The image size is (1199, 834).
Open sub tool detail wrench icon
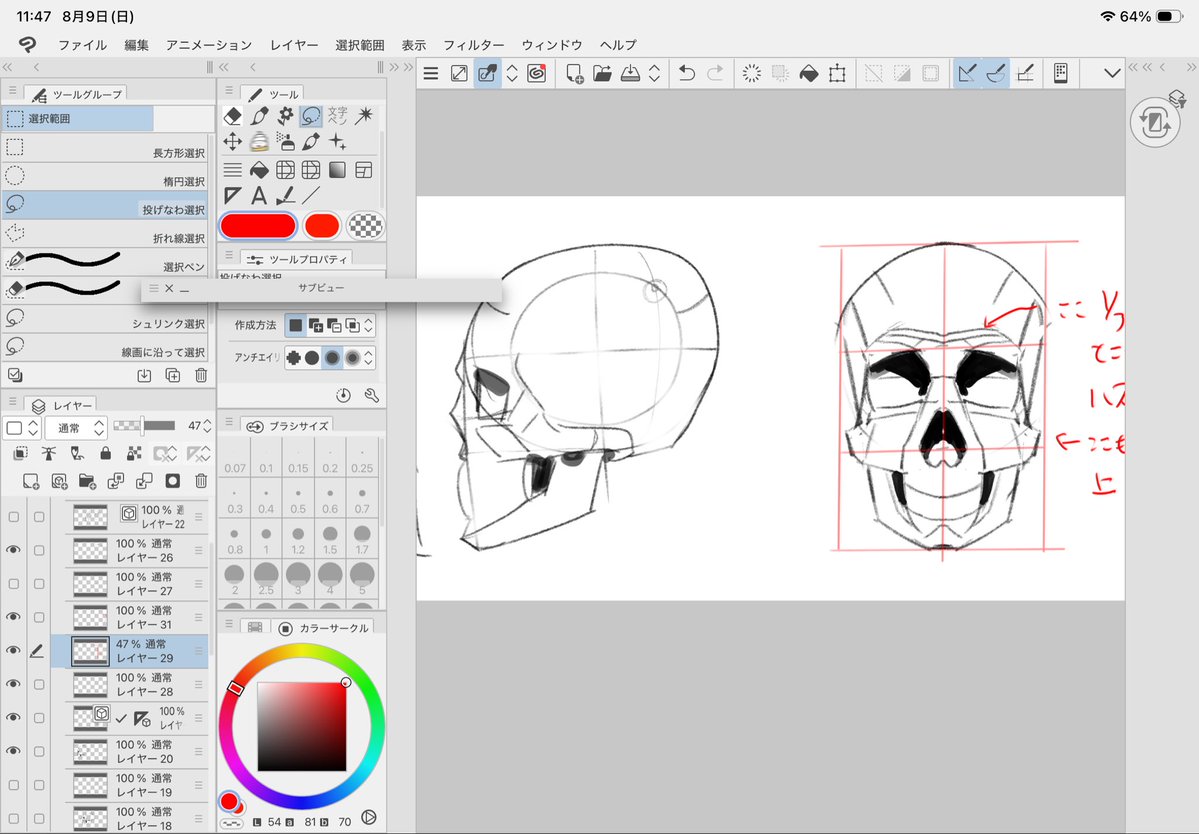point(372,395)
